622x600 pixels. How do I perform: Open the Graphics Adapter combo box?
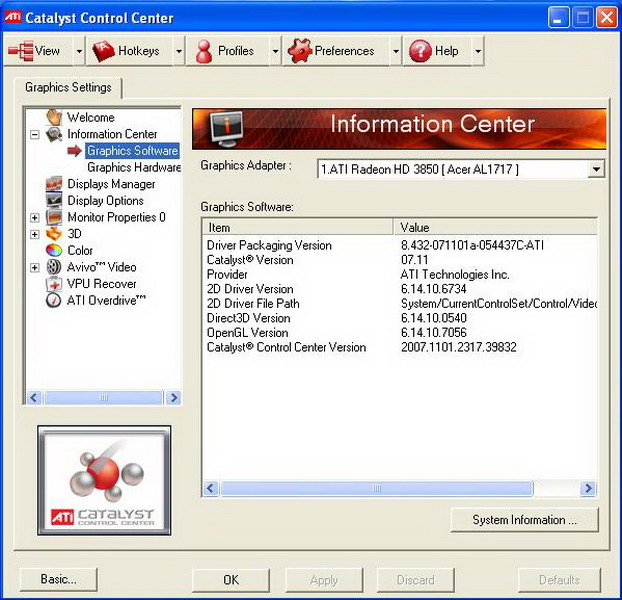click(461, 169)
